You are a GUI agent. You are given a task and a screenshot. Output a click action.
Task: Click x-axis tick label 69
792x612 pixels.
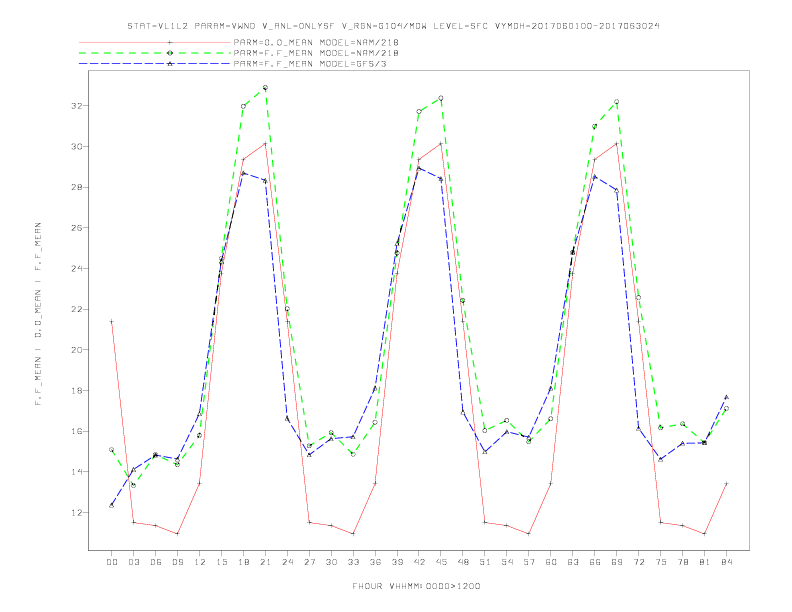pos(617,562)
